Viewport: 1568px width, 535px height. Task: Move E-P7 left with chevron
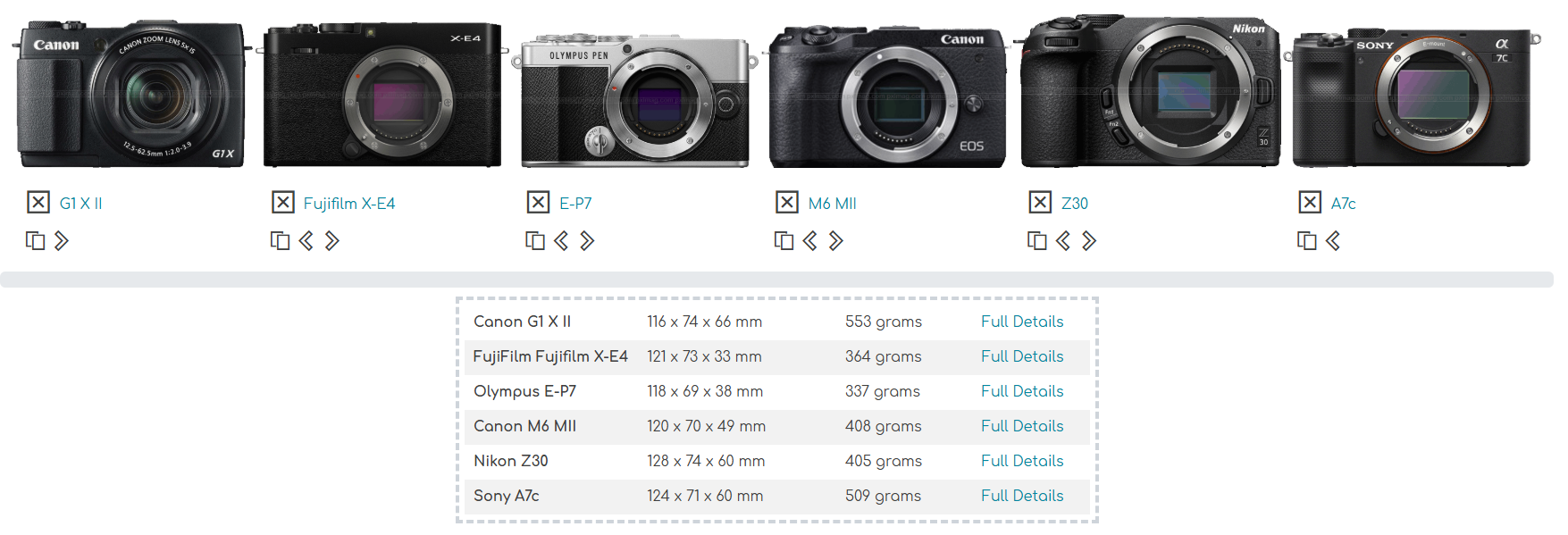(561, 241)
